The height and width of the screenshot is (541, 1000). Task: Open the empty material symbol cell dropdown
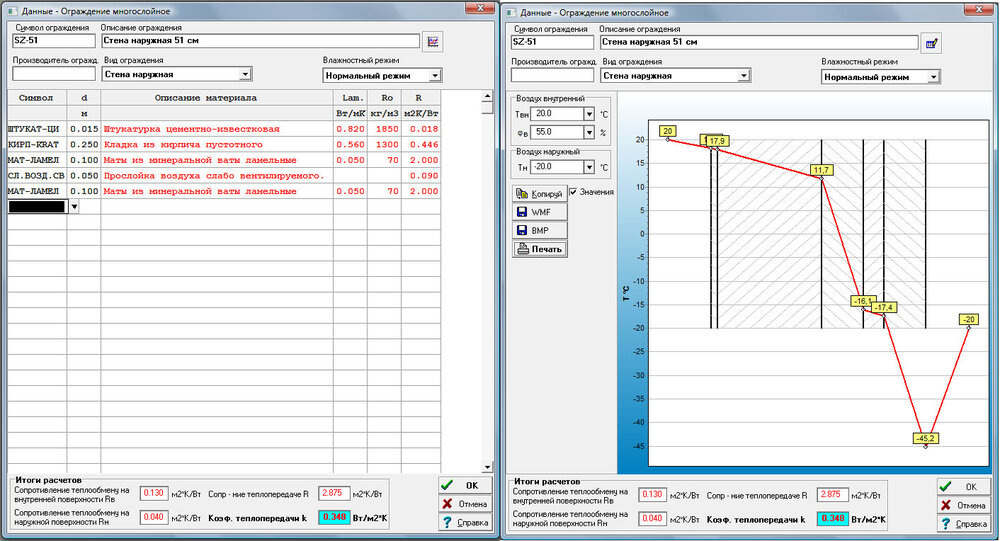tap(74, 207)
